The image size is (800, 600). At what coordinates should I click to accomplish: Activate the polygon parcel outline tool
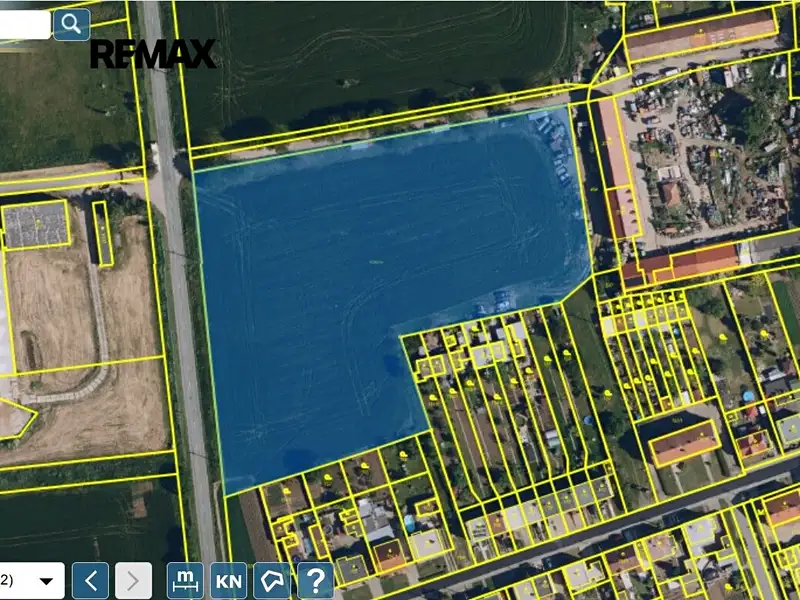(272, 581)
